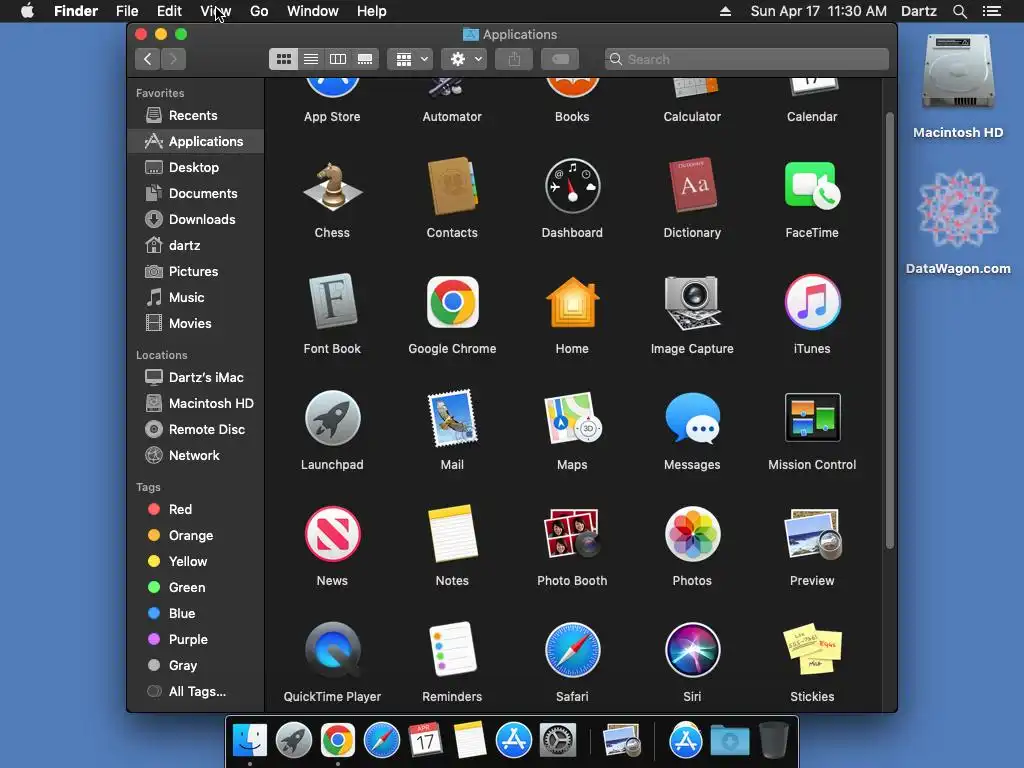Select the Reminders app icon

point(452,650)
